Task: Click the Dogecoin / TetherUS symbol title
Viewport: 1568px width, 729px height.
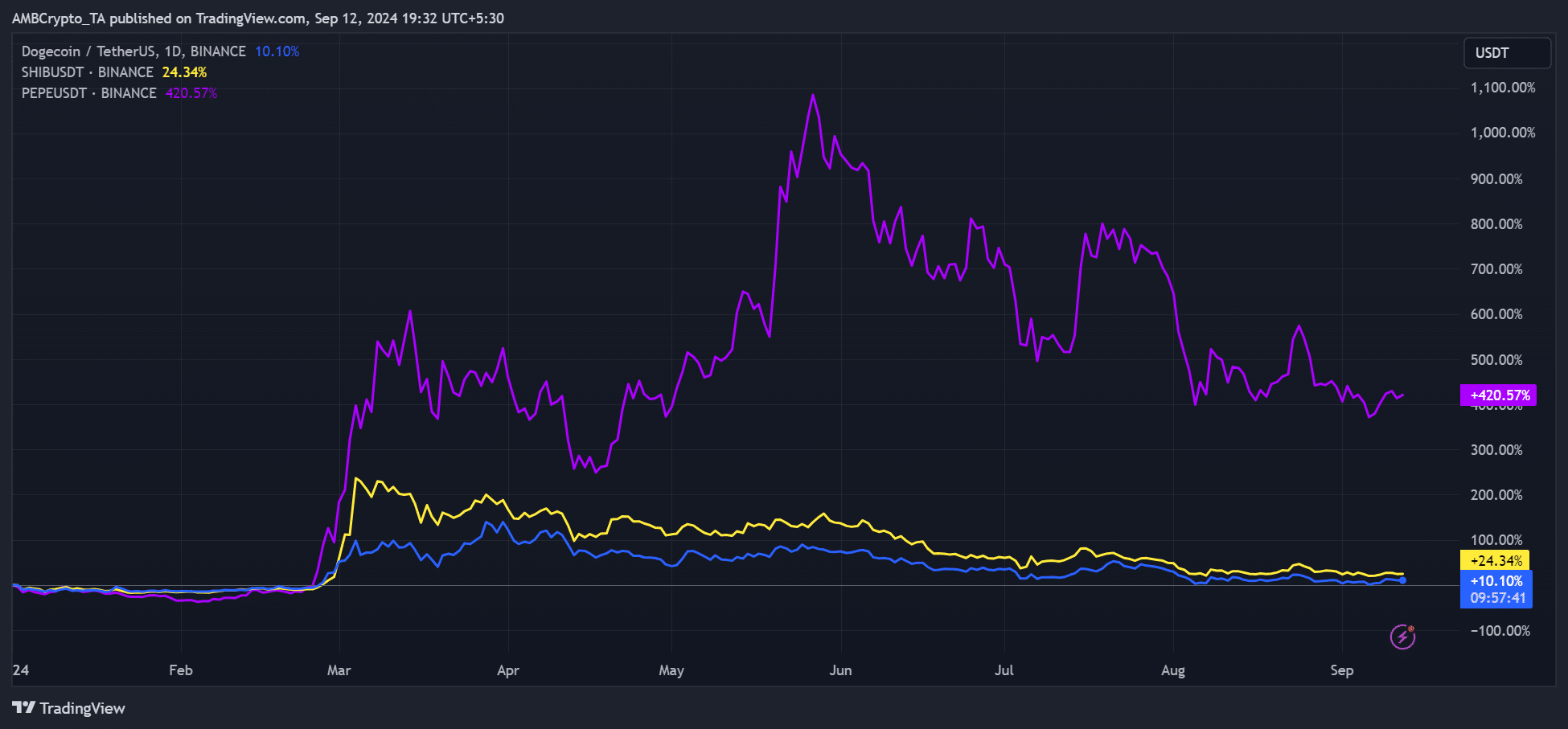Action: point(133,51)
